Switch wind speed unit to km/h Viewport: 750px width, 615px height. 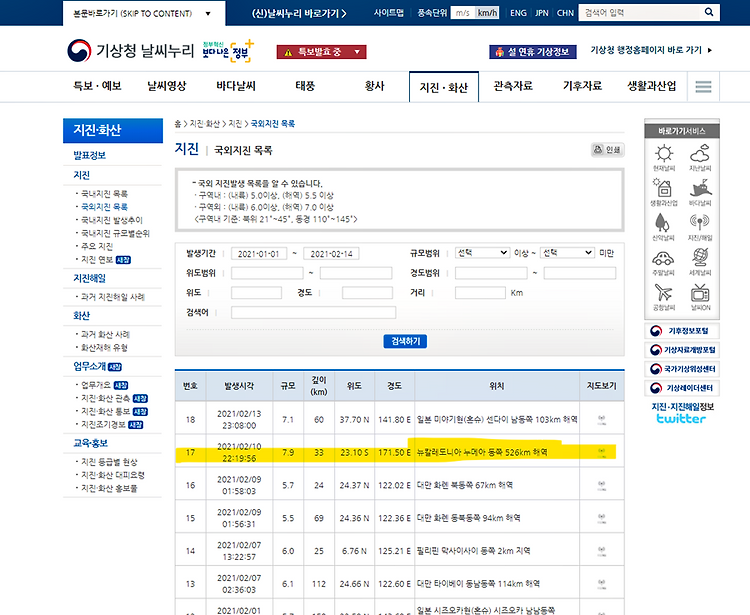point(487,13)
